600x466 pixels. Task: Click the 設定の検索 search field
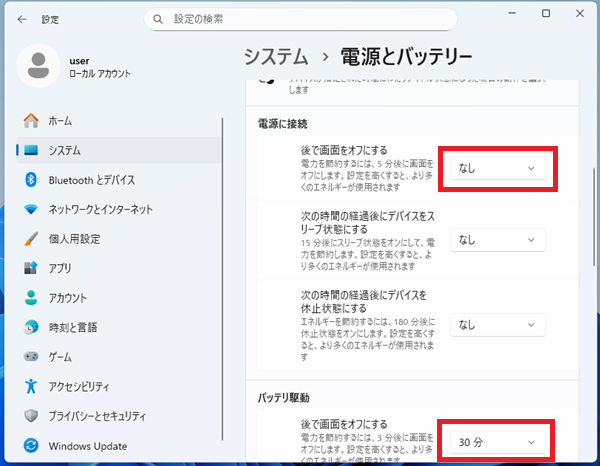point(300,19)
